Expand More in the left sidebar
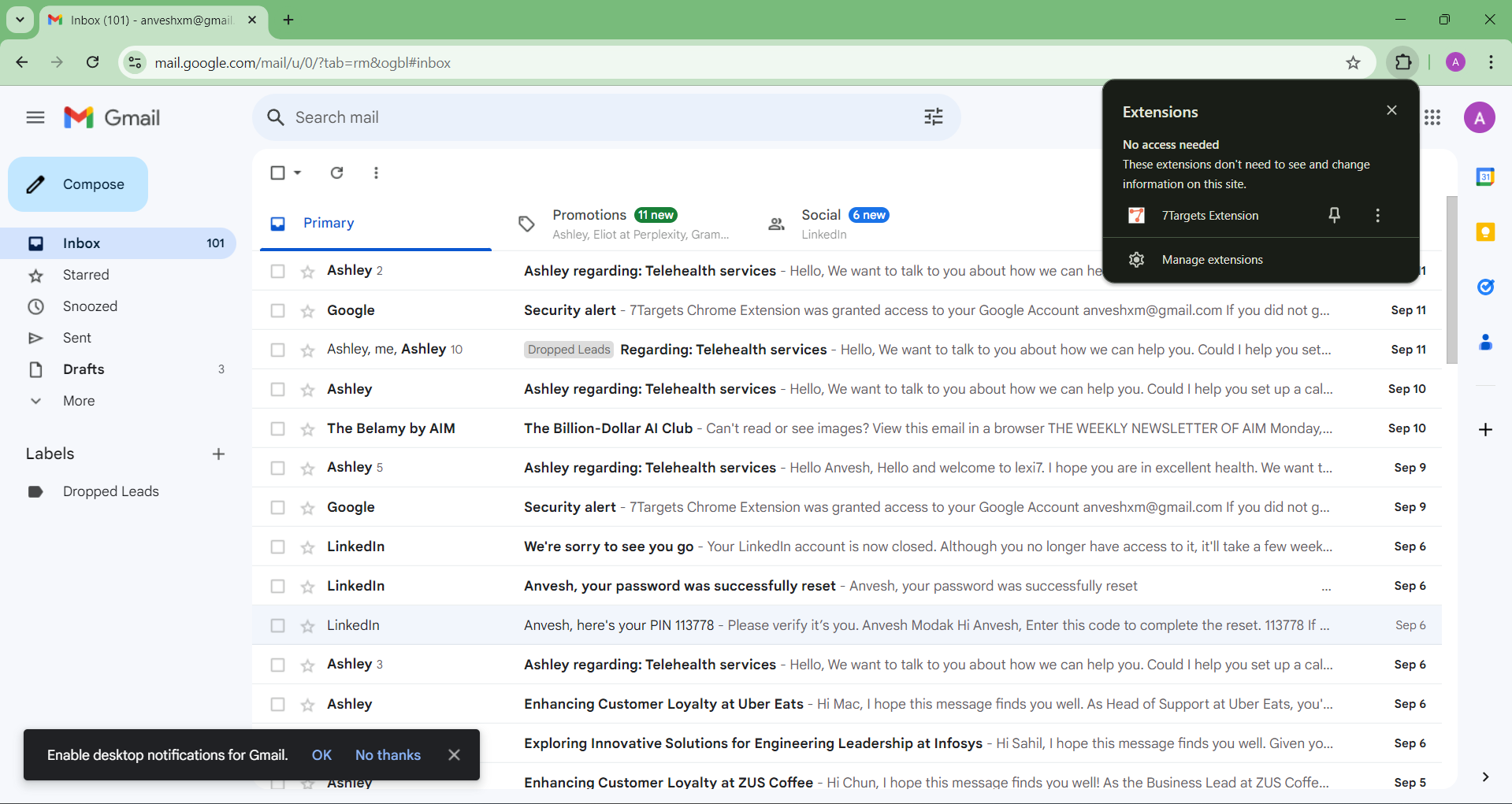 (78, 401)
